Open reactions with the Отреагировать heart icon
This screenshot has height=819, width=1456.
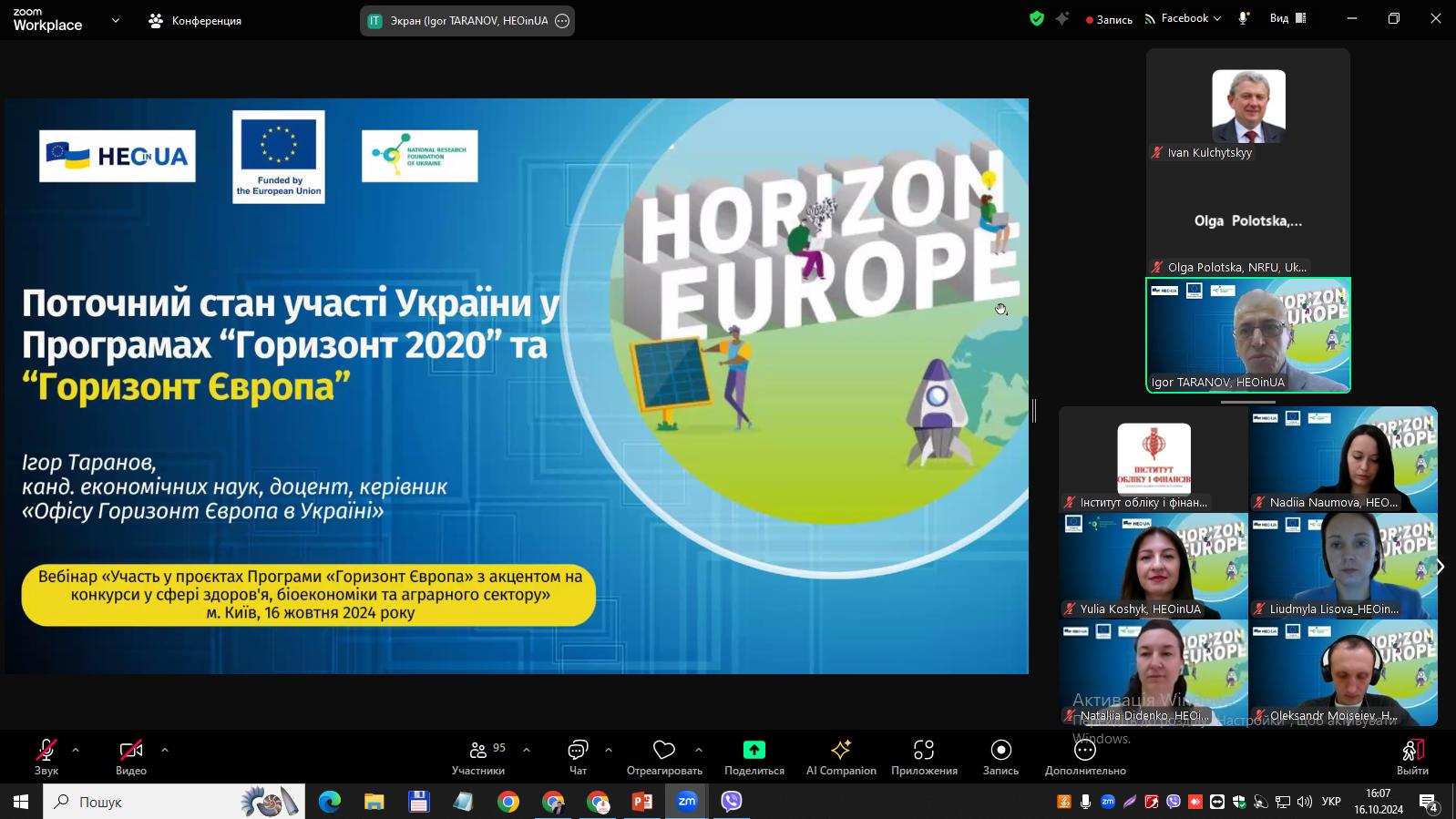click(x=664, y=757)
